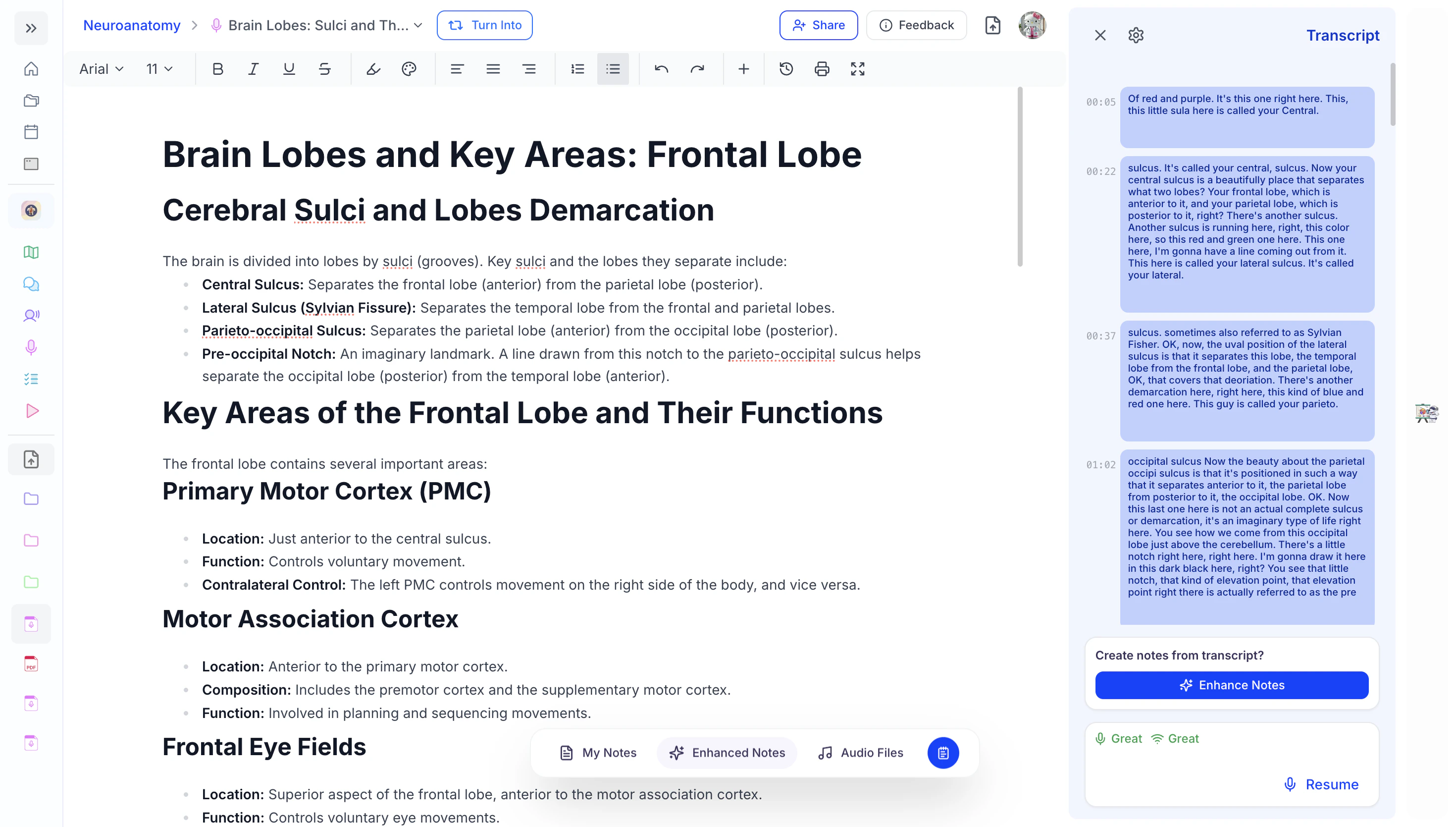Toggle italic text formatting
This screenshot has width=1456, height=827.
point(253,69)
